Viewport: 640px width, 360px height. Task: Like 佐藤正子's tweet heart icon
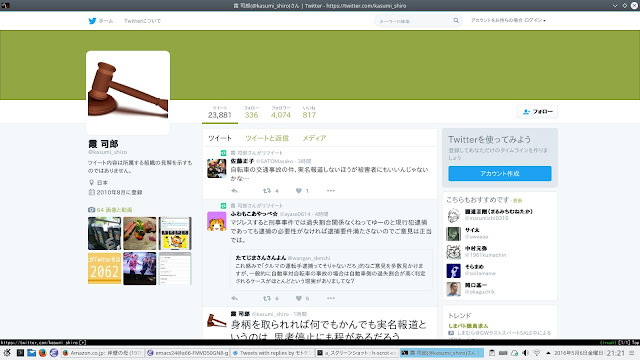click(x=299, y=191)
